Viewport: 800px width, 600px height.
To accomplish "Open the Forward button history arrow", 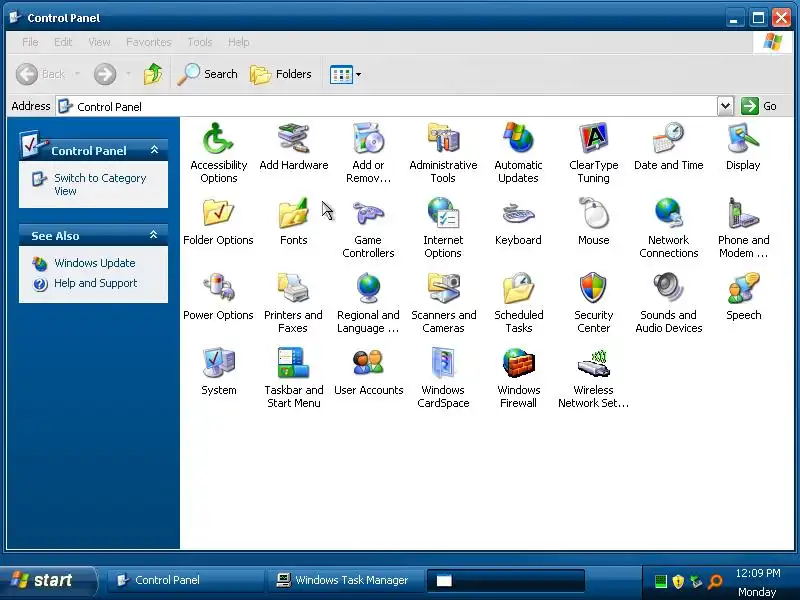I will click(x=128, y=74).
